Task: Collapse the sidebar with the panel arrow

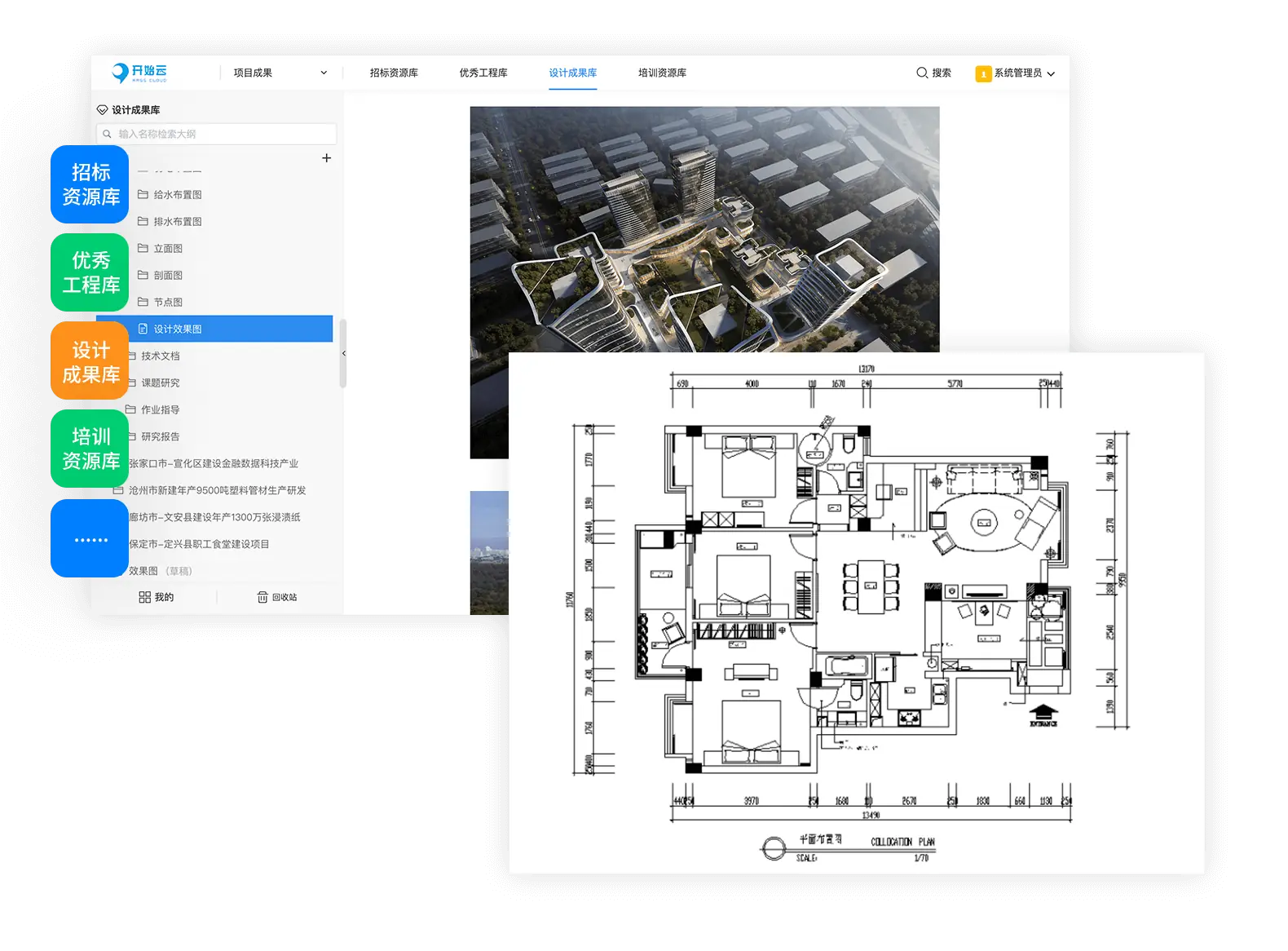Action: click(343, 353)
